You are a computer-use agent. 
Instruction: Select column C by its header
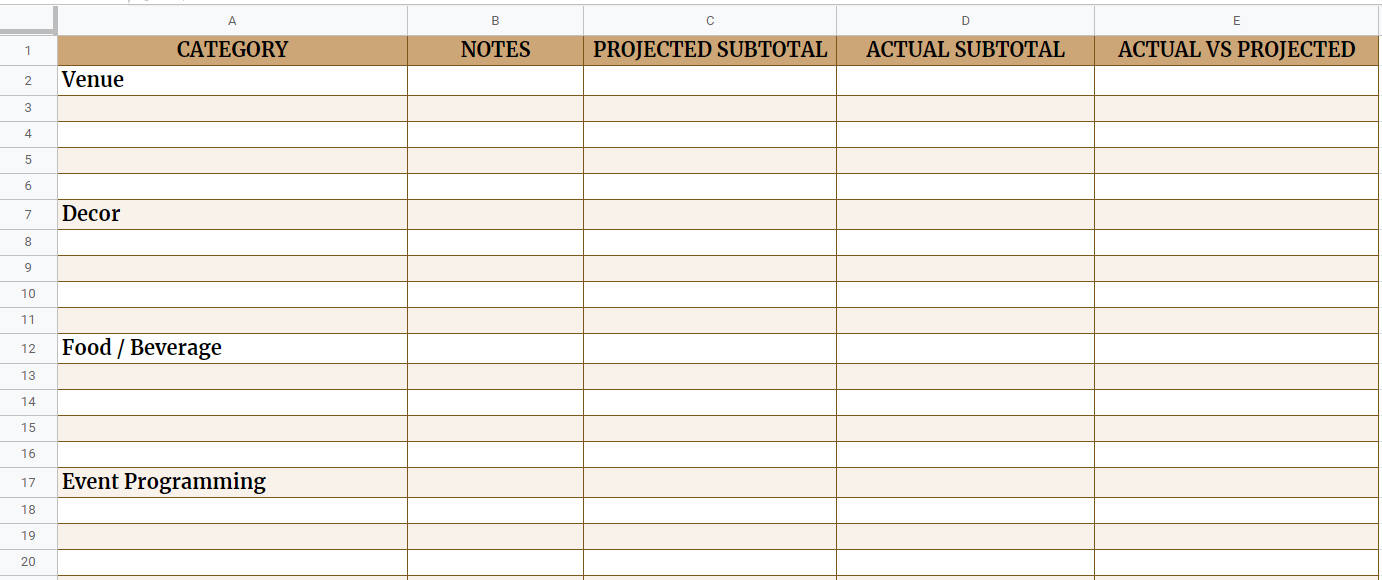709,19
